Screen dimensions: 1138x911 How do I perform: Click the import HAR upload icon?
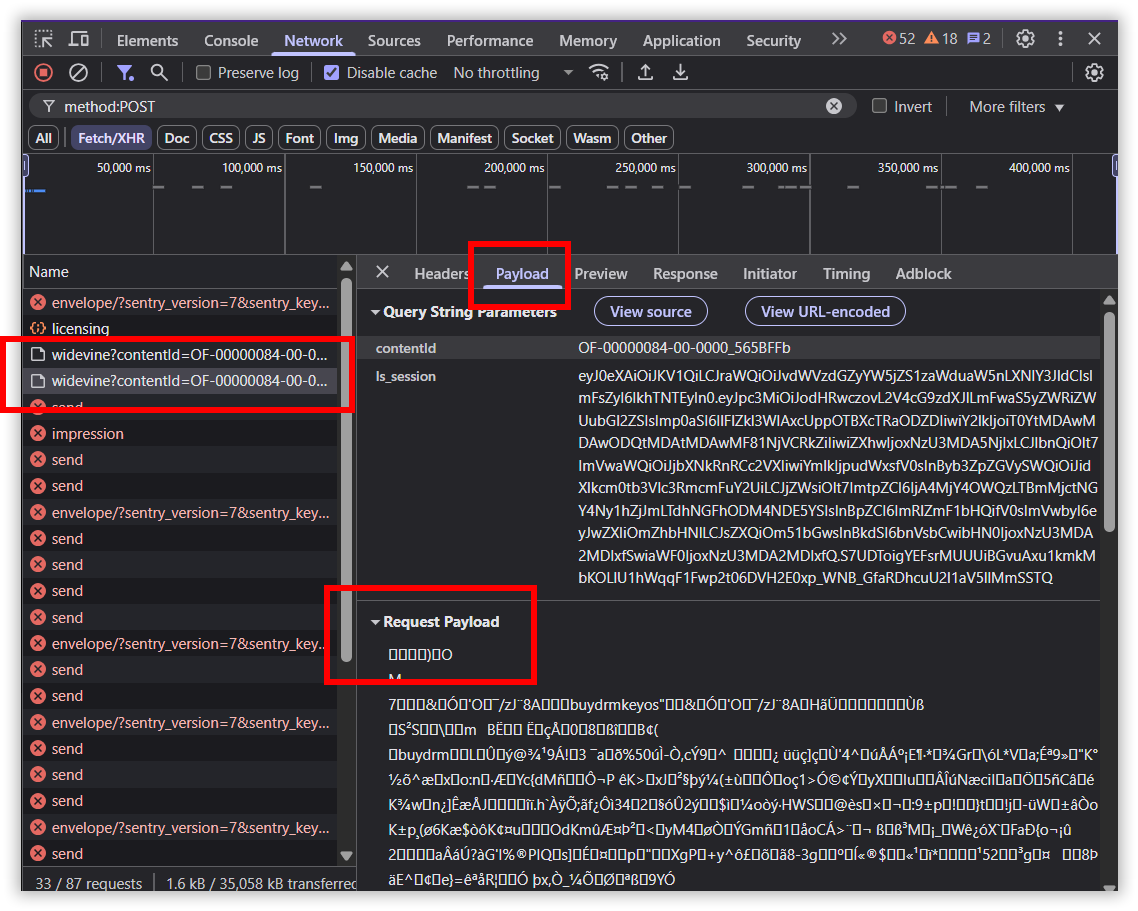(x=646, y=72)
